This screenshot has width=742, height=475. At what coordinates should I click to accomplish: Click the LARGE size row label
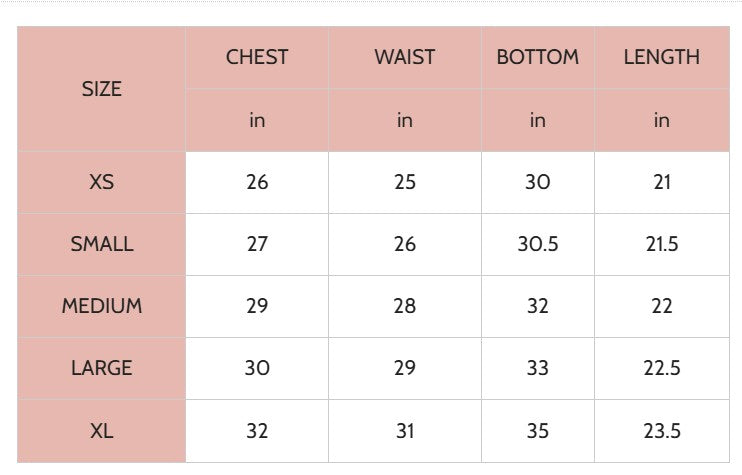click(101, 368)
